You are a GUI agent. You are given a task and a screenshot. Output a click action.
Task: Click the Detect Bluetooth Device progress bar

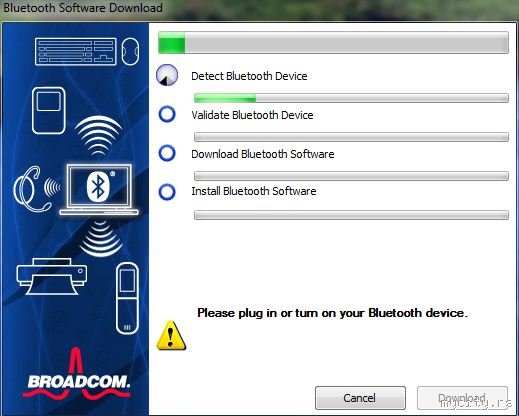pyautogui.click(x=351, y=98)
